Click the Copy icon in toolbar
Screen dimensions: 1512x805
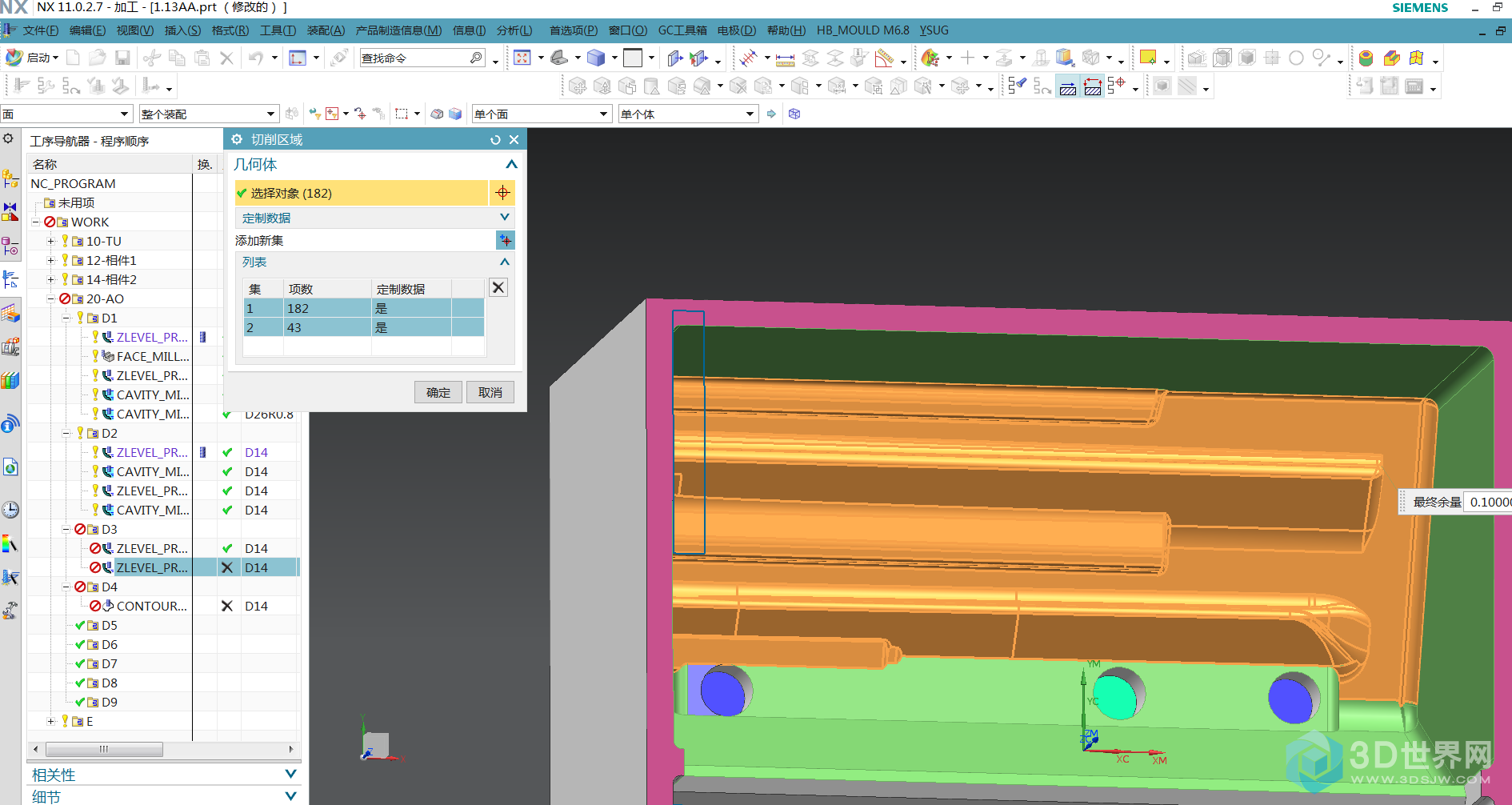click(x=177, y=58)
